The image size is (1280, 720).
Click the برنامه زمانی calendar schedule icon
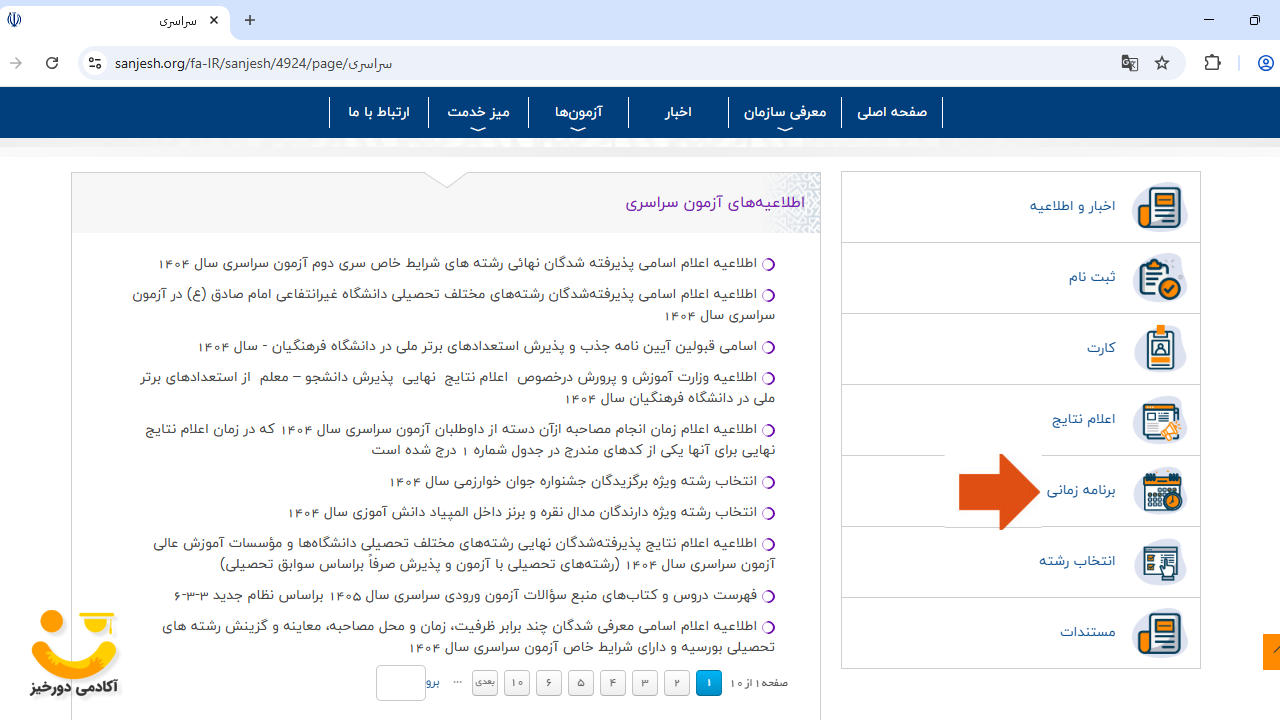(x=1160, y=491)
